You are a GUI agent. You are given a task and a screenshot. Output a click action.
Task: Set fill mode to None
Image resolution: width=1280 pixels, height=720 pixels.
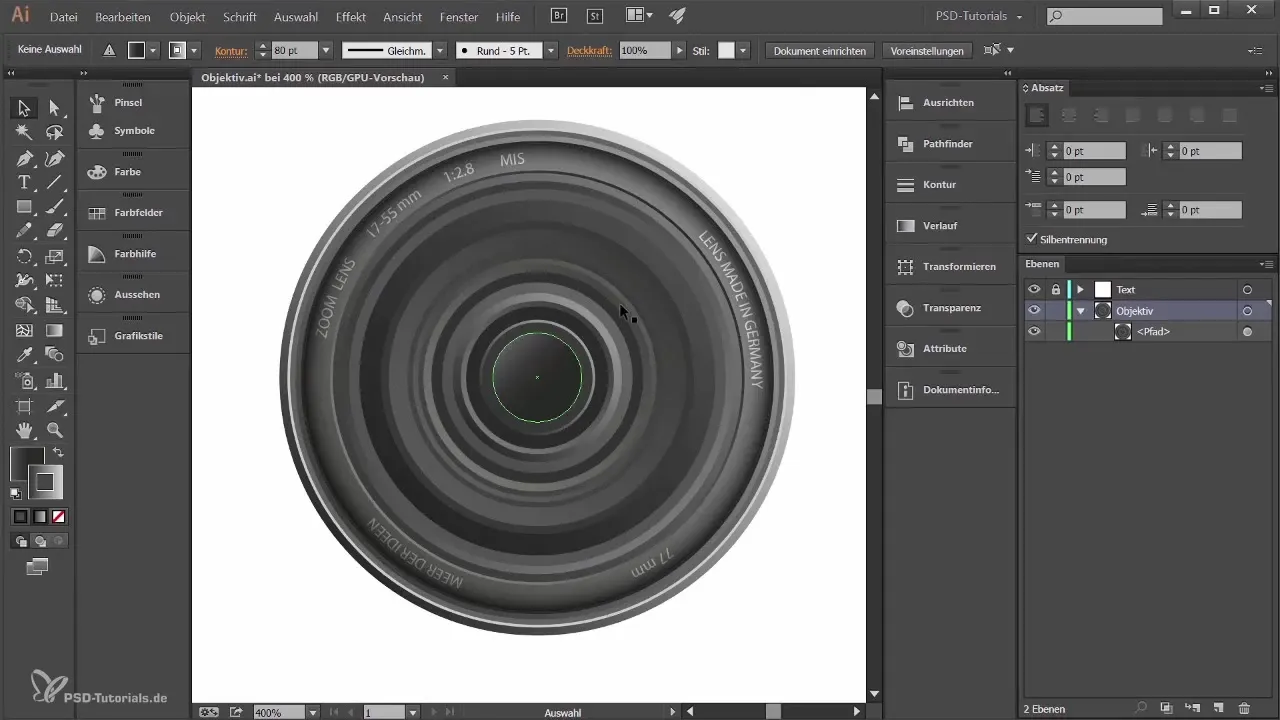point(59,517)
